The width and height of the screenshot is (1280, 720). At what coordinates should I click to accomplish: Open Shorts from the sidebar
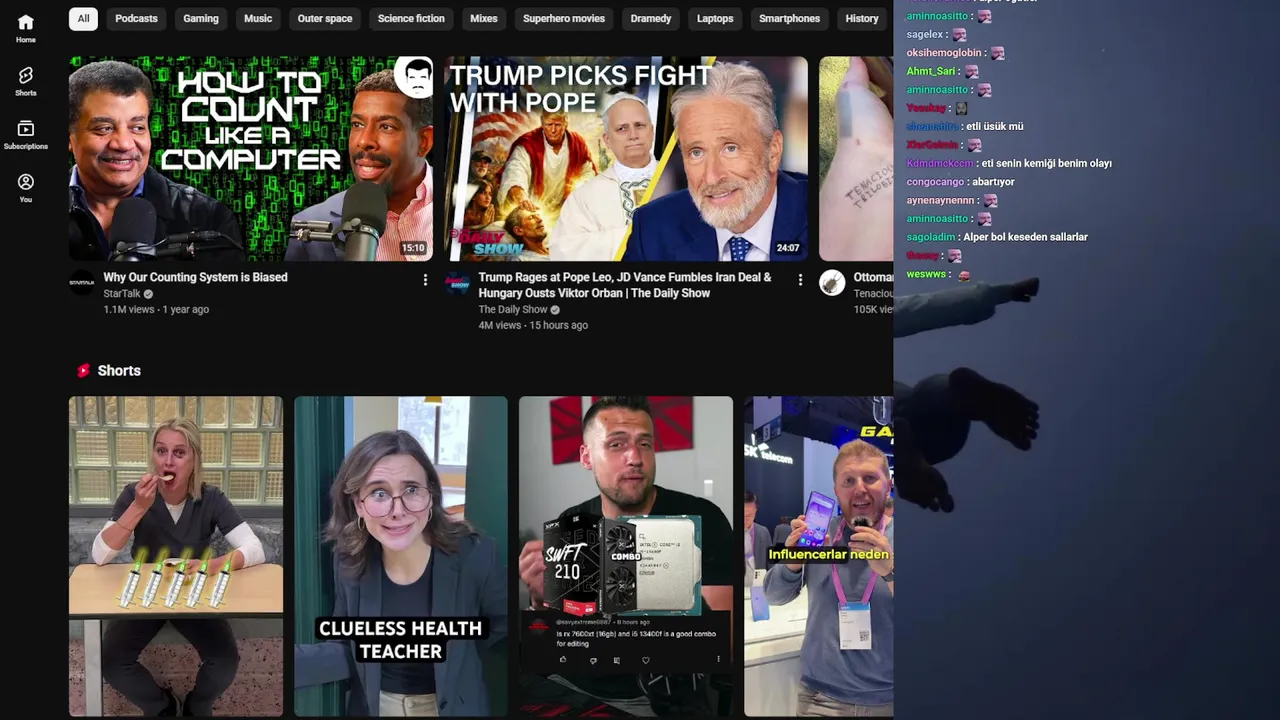(26, 81)
